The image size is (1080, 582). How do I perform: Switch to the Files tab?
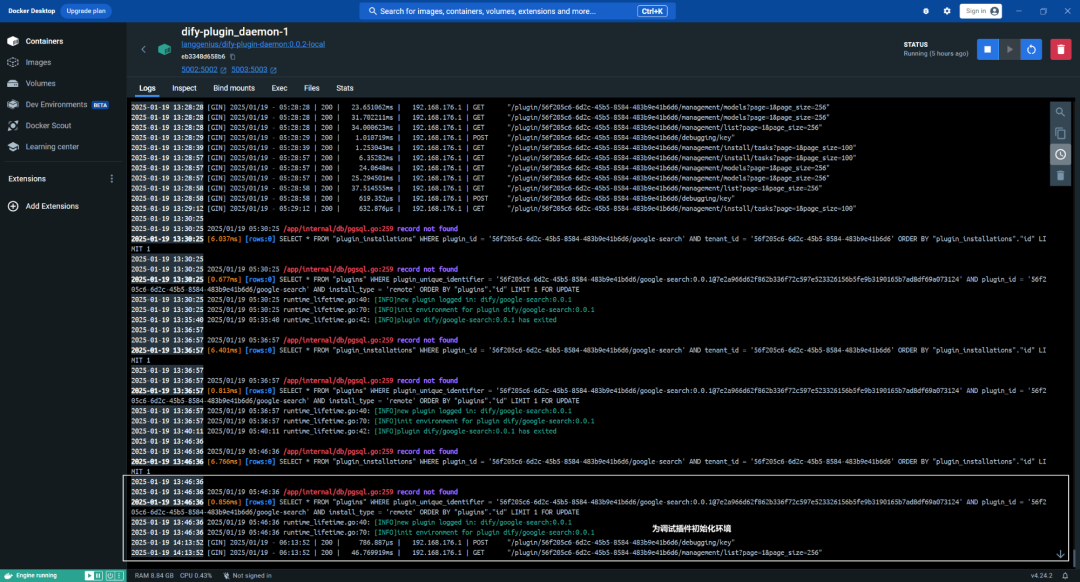[311, 88]
